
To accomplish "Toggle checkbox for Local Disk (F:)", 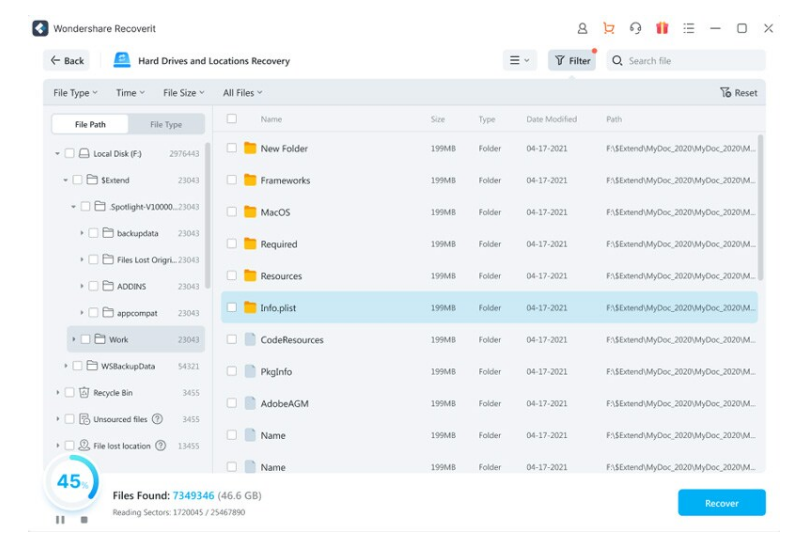I will click(70, 154).
